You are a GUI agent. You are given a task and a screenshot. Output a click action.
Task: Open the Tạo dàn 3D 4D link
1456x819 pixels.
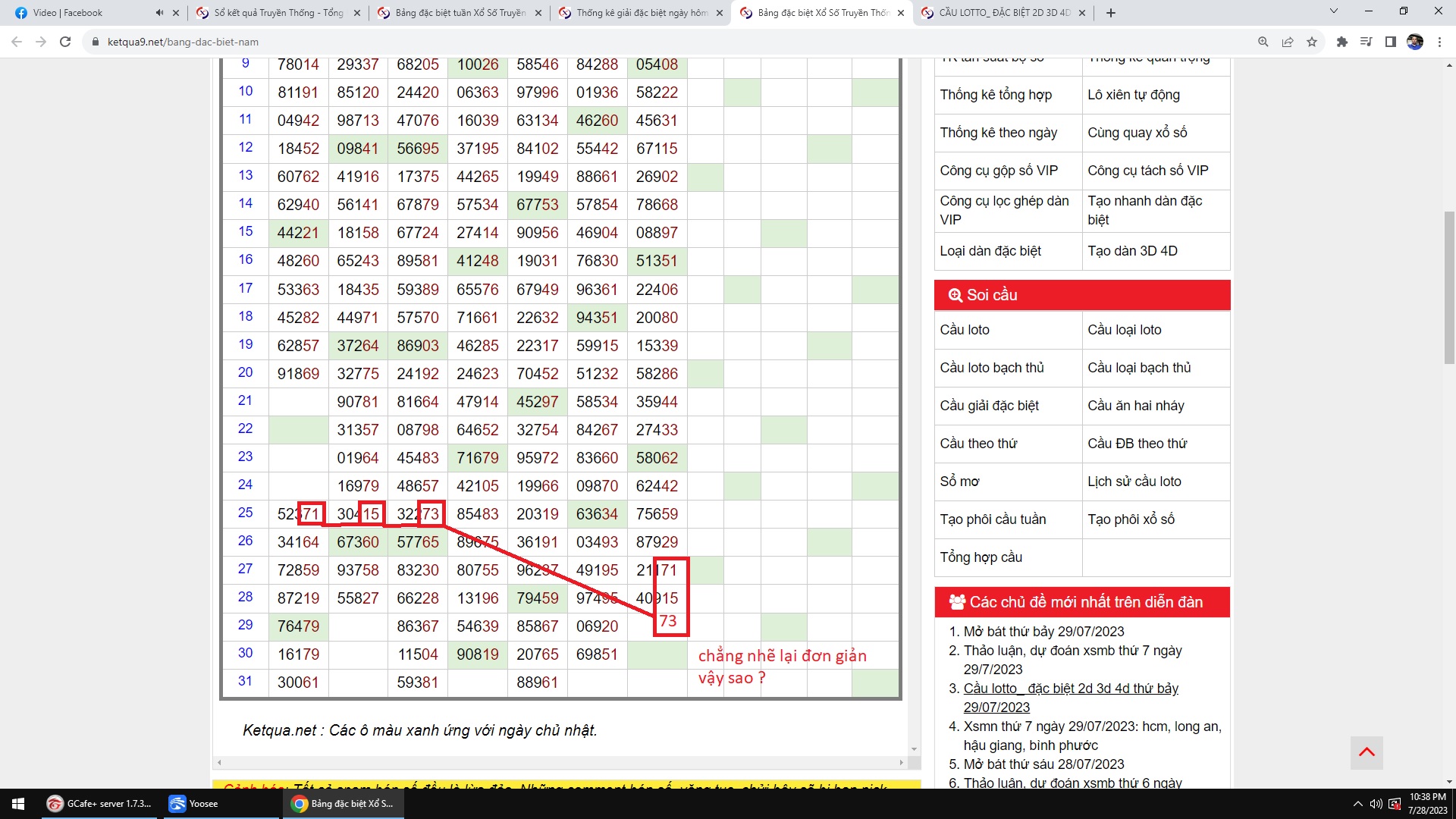[x=1132, y=251]
